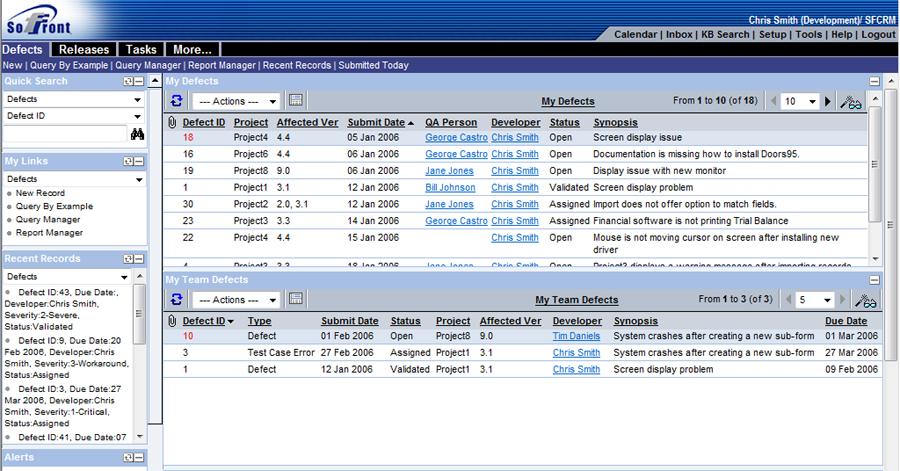Click the glasses search icon in My Defects
Image resolution: width=900 pixels, height=471 pixels.
point(851,102)
